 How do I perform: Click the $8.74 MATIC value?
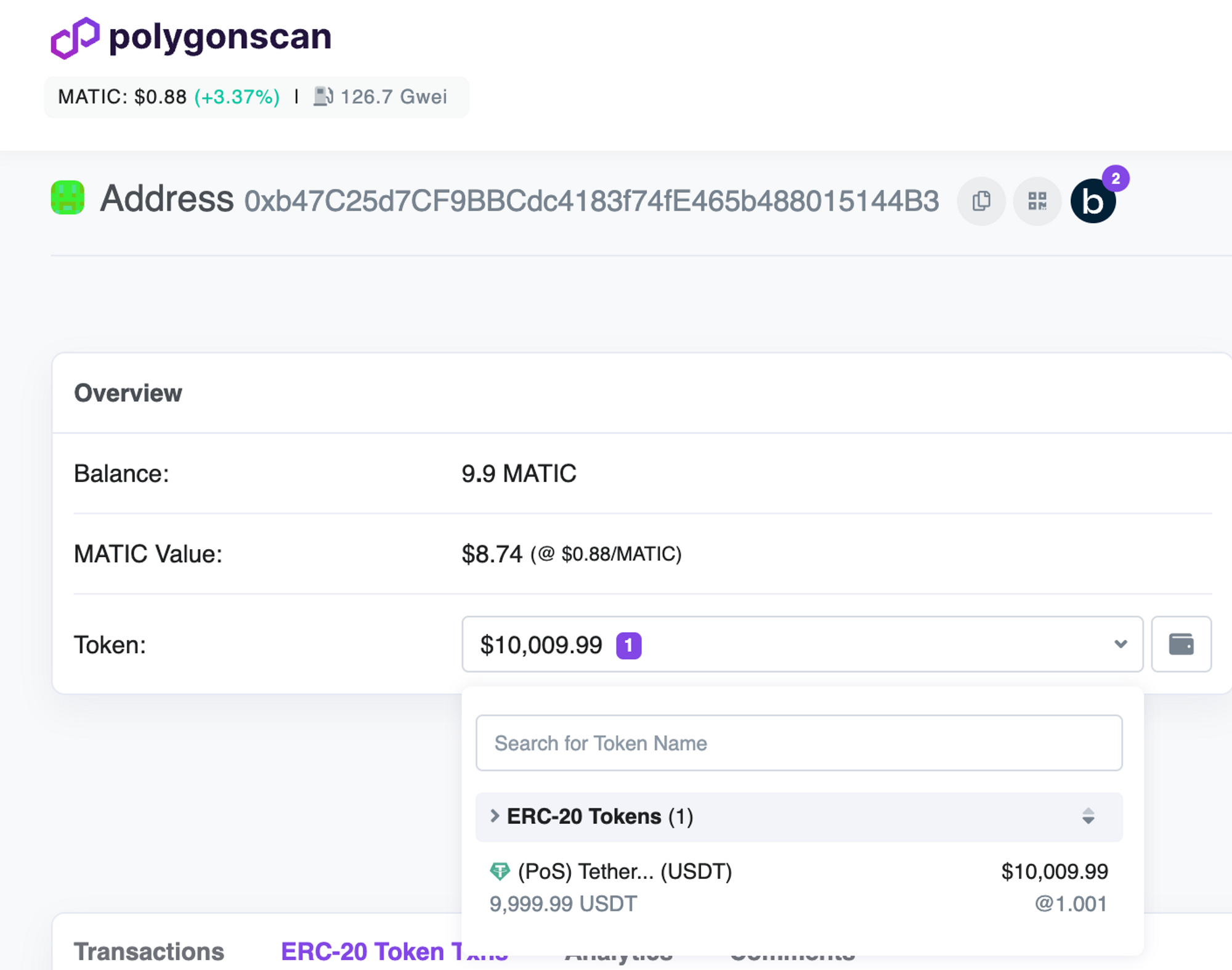click(492, 554)
